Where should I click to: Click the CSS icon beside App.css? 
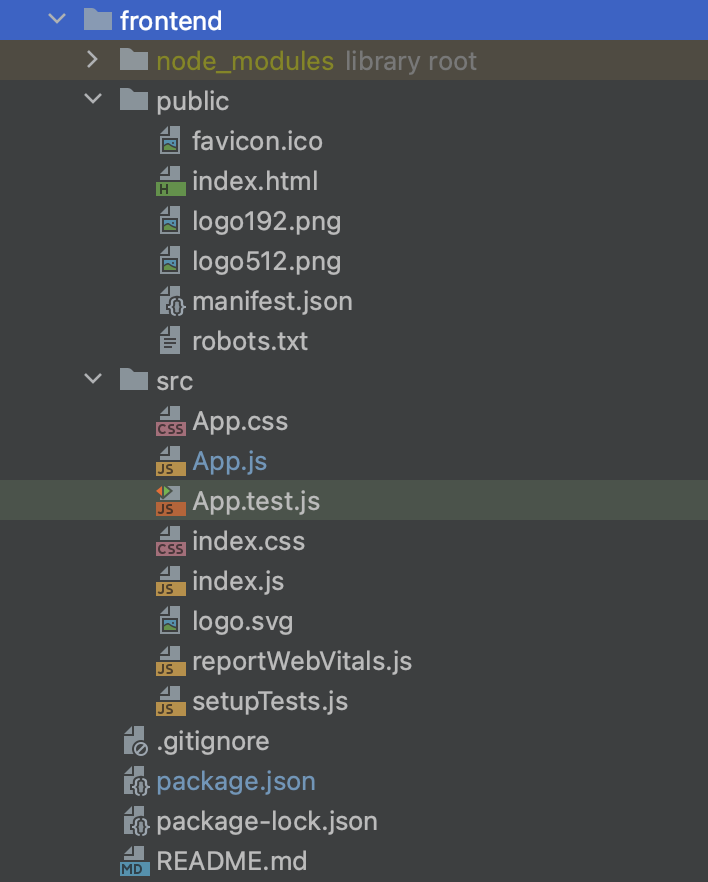(170, 421)
